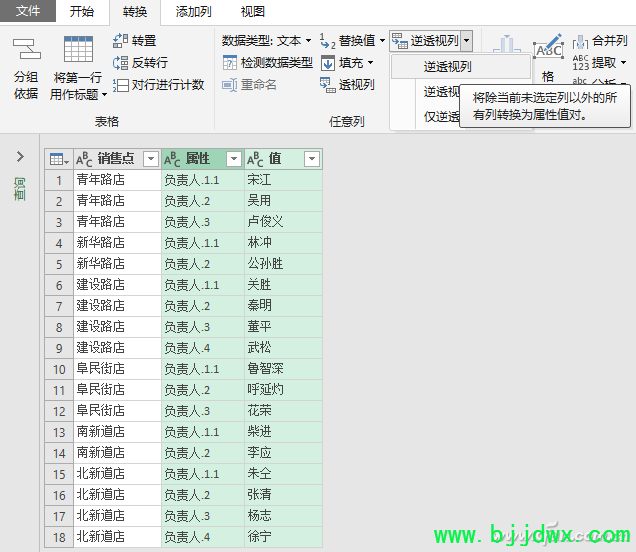Viewport: 636px width, 552px height.
Task: Click cell 林冲
Action: point(283,243)
